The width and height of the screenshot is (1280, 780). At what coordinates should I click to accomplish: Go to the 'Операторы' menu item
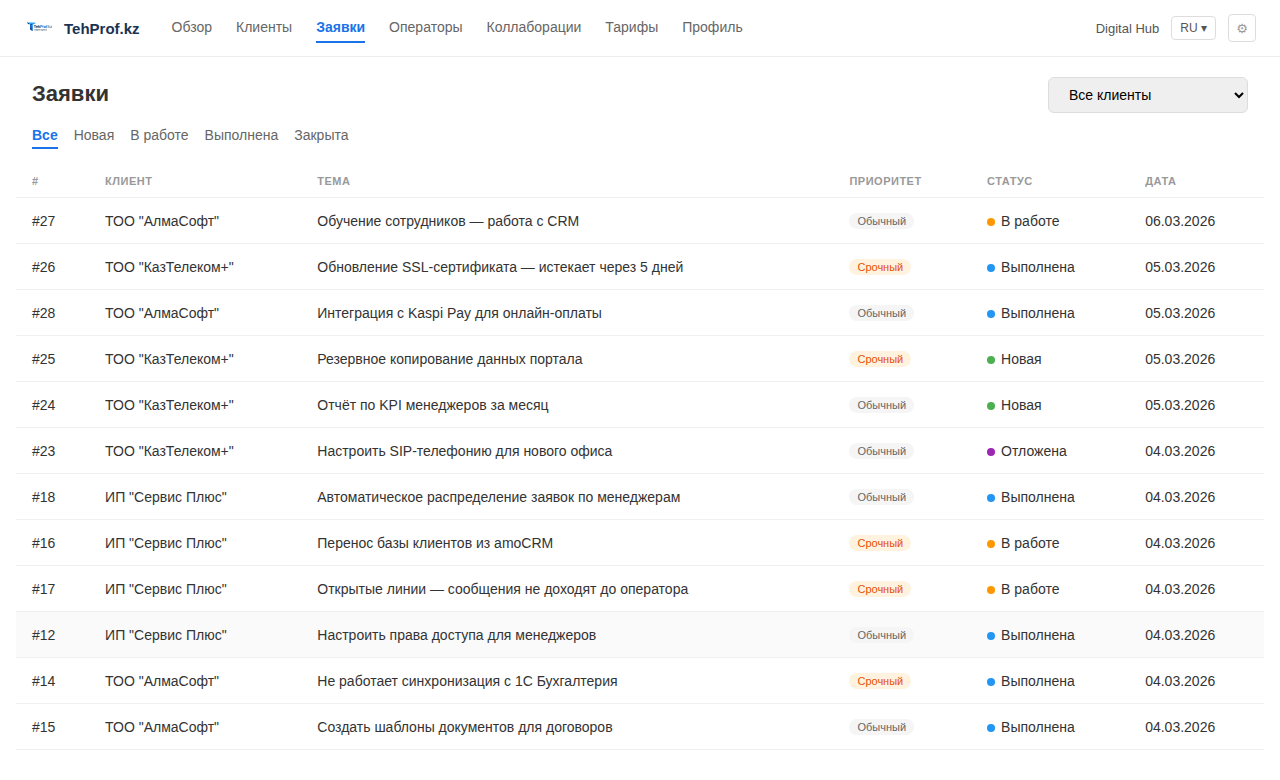click(426, 27)
